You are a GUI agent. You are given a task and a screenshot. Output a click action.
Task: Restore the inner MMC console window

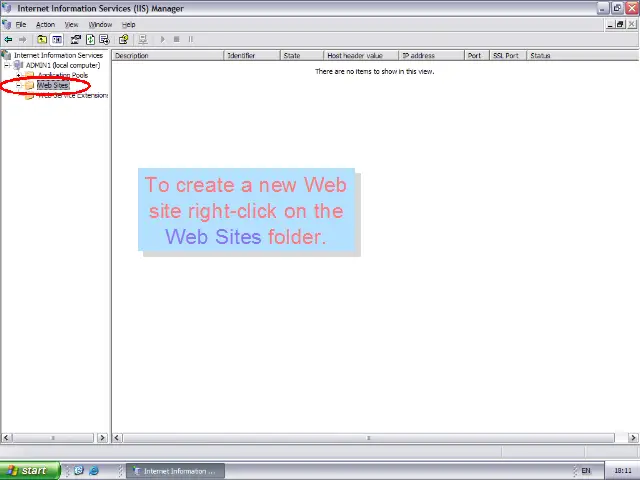coord(620,24)
